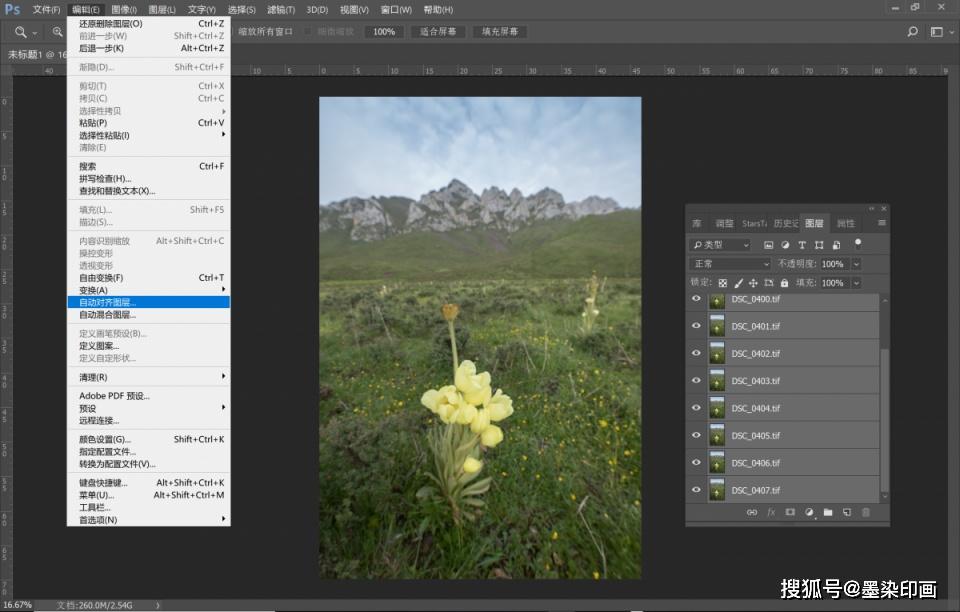Open the layer filter 类型 dropdown
The width and height of the screenshot is (960, 612).
[720, 245]
